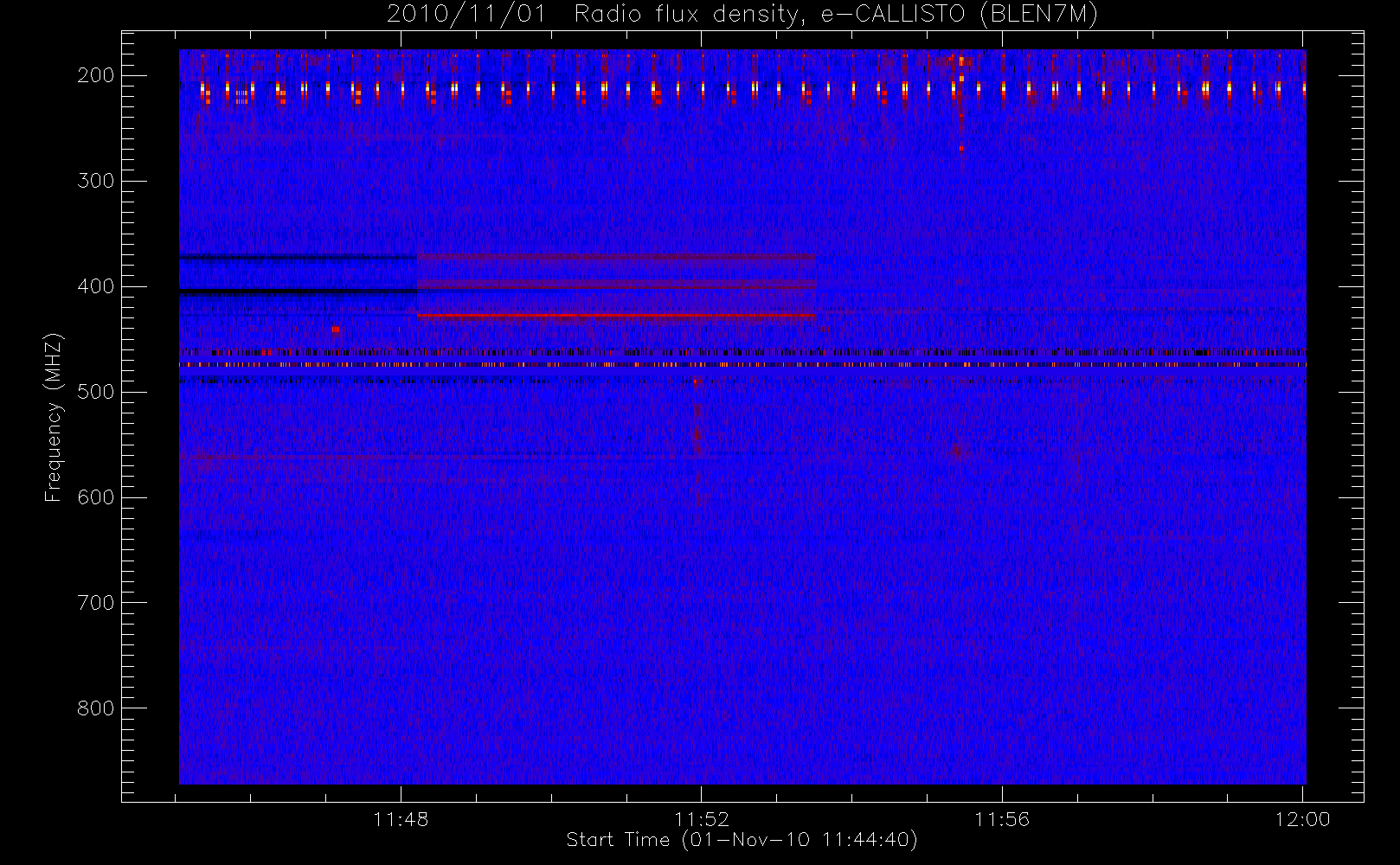The height and width of the screenshot is (865, 1400).
Task: Click the 700 frequency tick label
Action: pyautogui.click(x=96, y=603)
